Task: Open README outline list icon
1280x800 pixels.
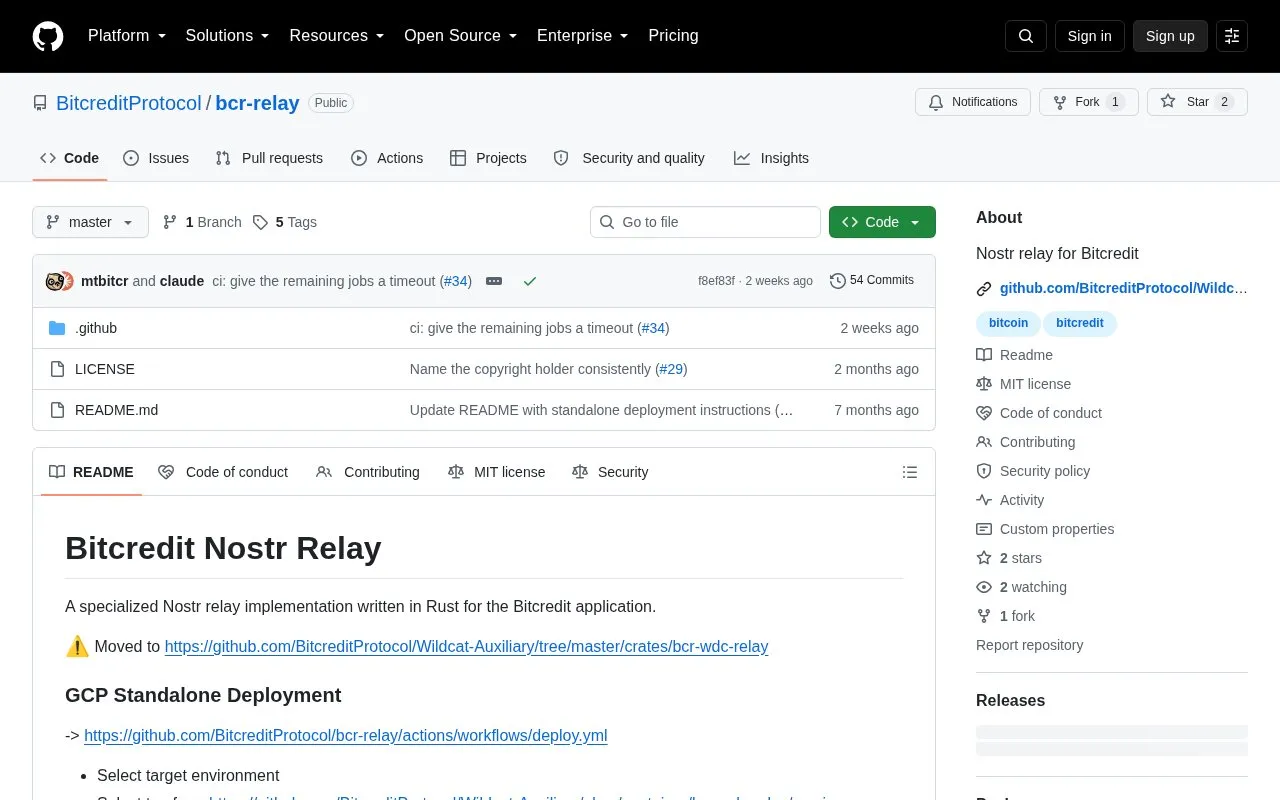Action: pyautogui.click(x=910, y=472)
